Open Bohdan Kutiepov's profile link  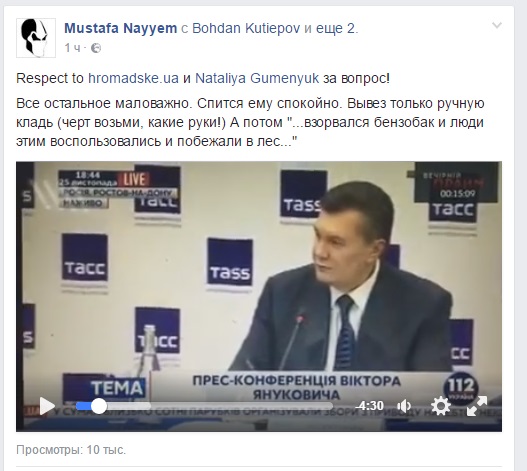click(x=246, y=28)
